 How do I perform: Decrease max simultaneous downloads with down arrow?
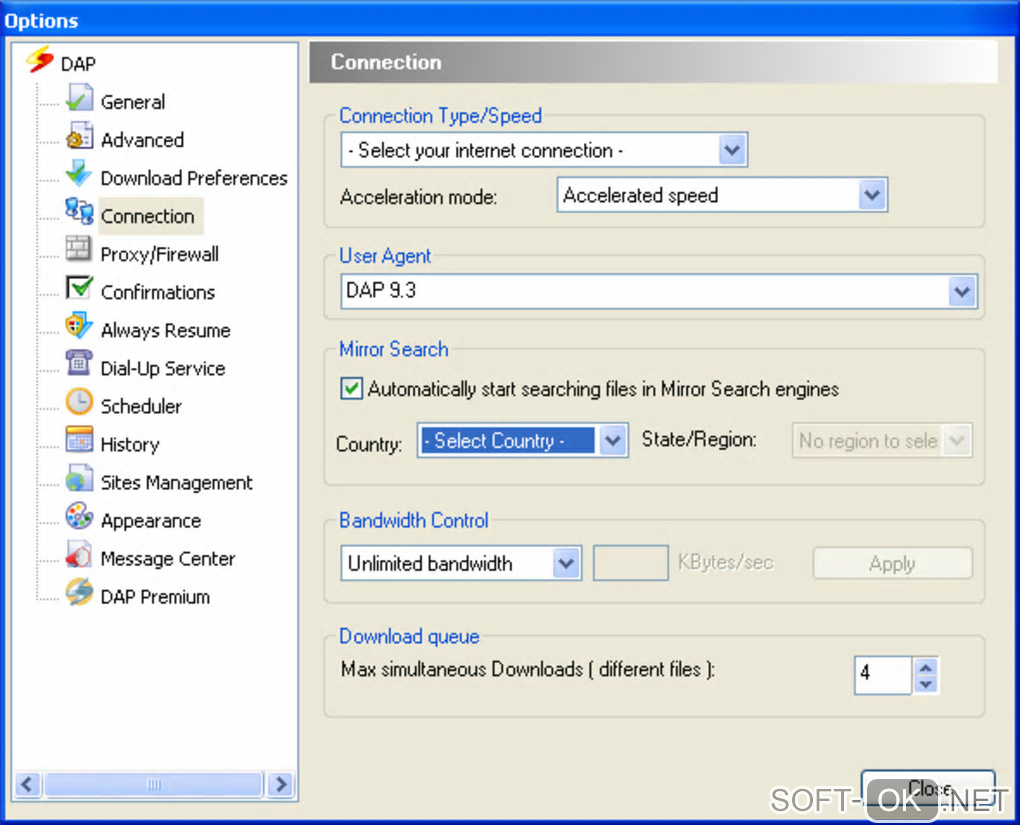926,684
